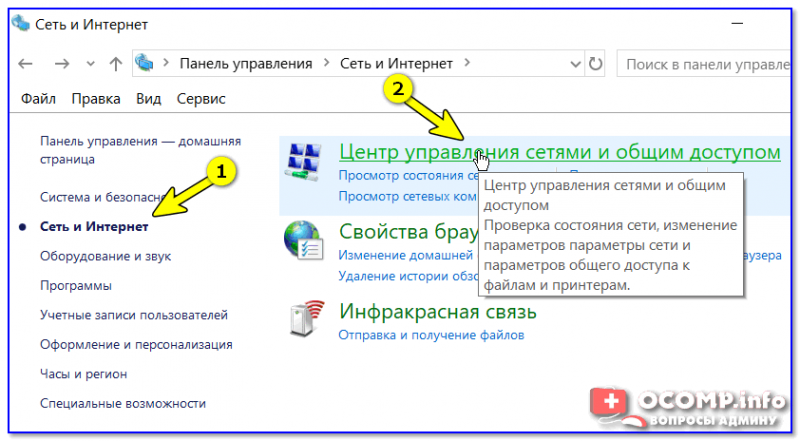Screen dimensions: 800x441
Task: Open address bar history dropdown
Action: pyautogui.click(x=575, y=64)
